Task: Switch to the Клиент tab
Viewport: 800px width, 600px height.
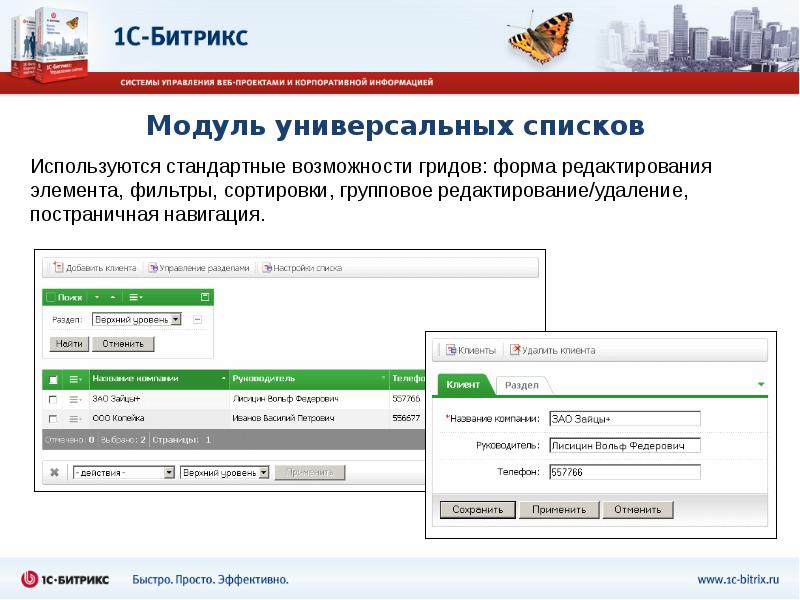Action: (463, 384)
